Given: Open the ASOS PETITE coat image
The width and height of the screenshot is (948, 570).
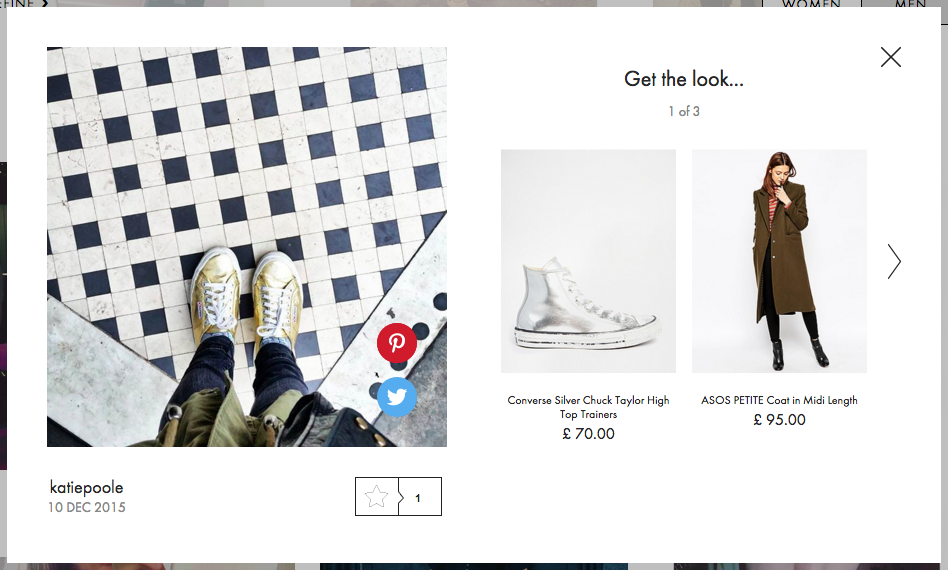Looking at the screenshot, I should tap(779, 261).
